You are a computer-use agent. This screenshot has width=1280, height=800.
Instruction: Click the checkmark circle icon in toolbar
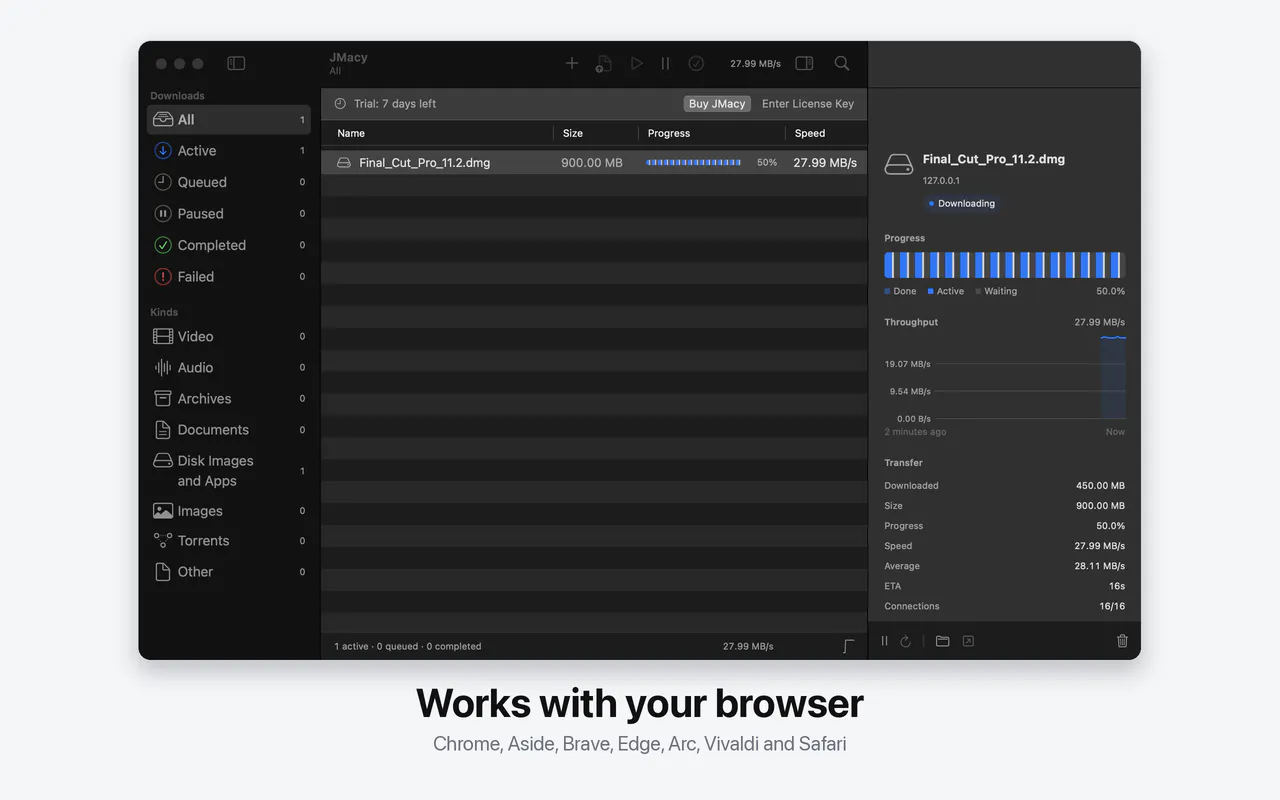click(x=696, y=63)
